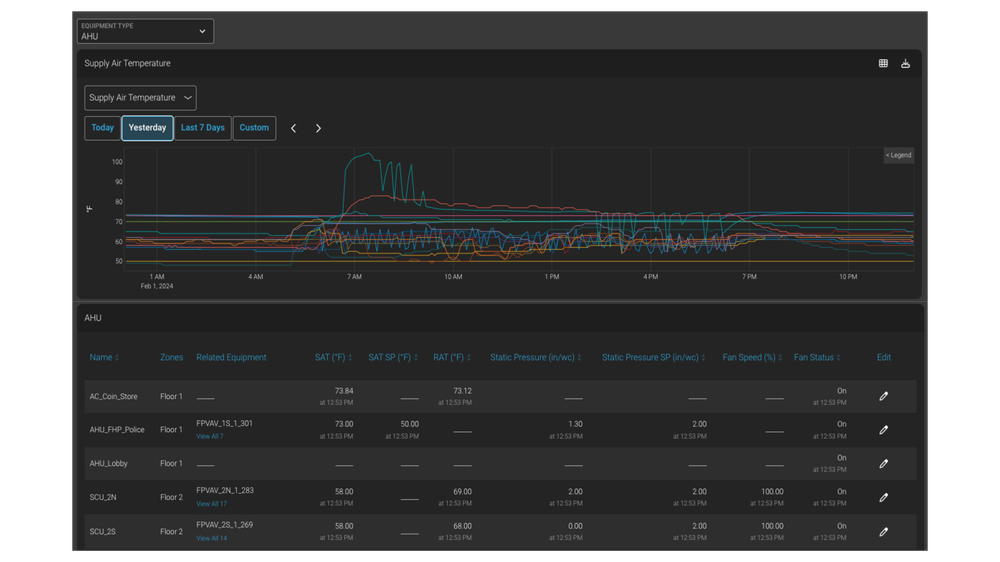This screenshot has height=562, width=1000.
Task: Select the Today time range
Action: [103, 128]
